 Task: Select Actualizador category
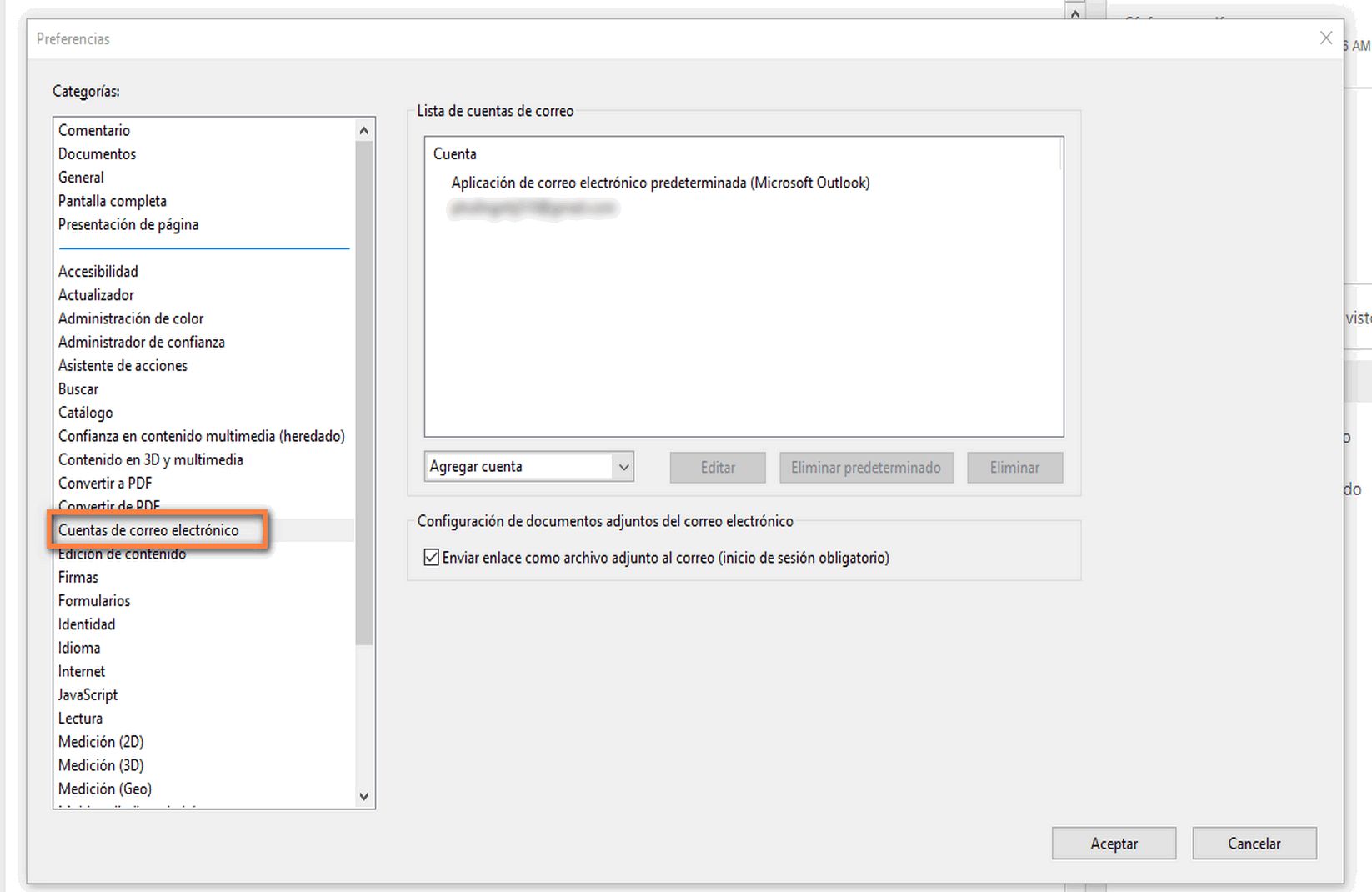coord(96,294)
